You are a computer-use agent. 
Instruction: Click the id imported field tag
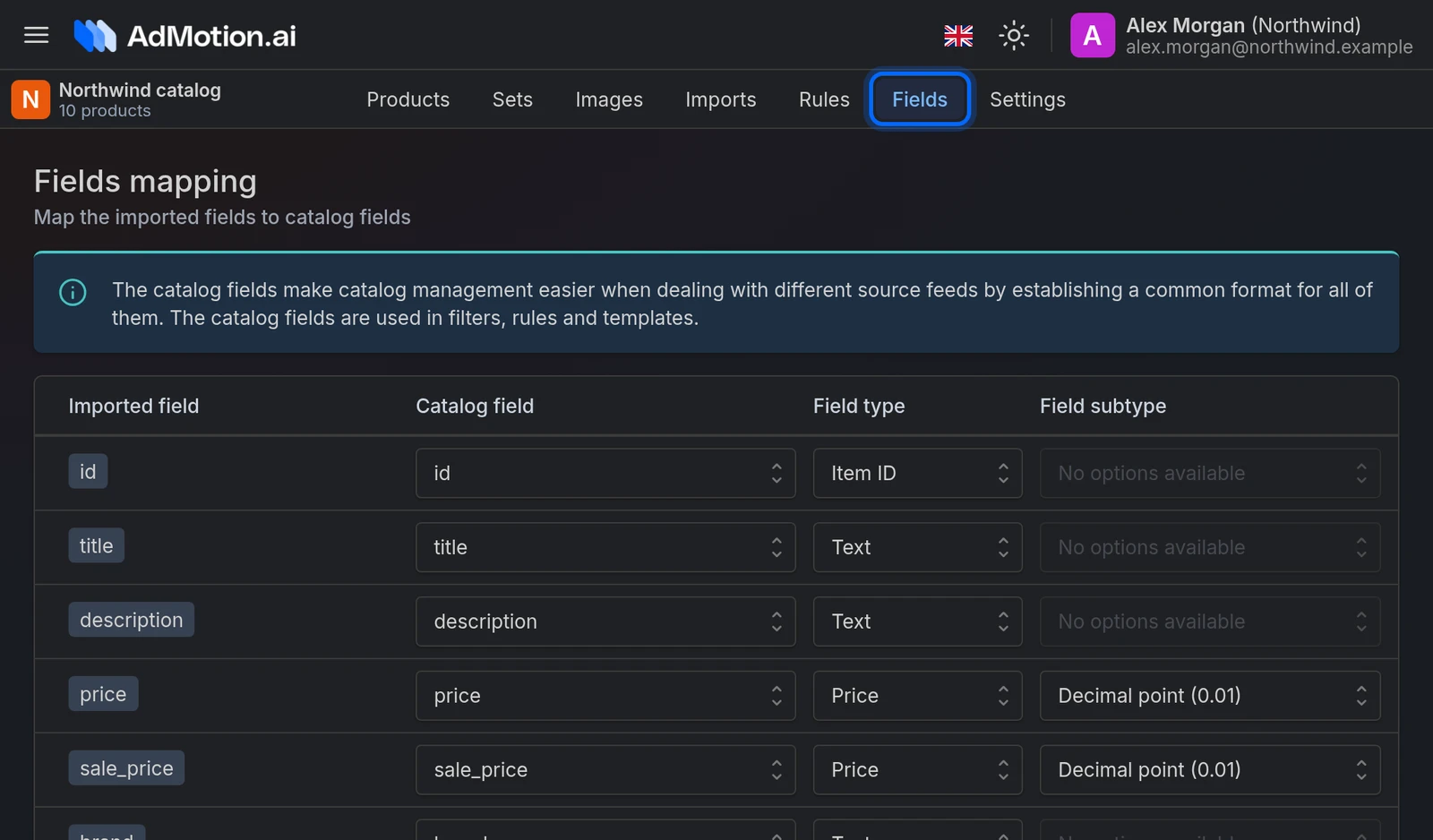[x=88, y=471]
